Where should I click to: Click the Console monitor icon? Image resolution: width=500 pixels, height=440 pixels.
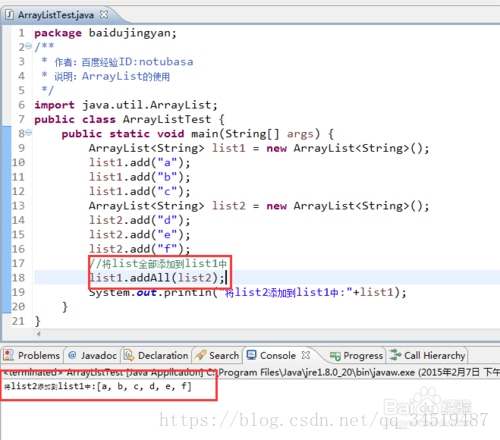click(x=251, y=355)
